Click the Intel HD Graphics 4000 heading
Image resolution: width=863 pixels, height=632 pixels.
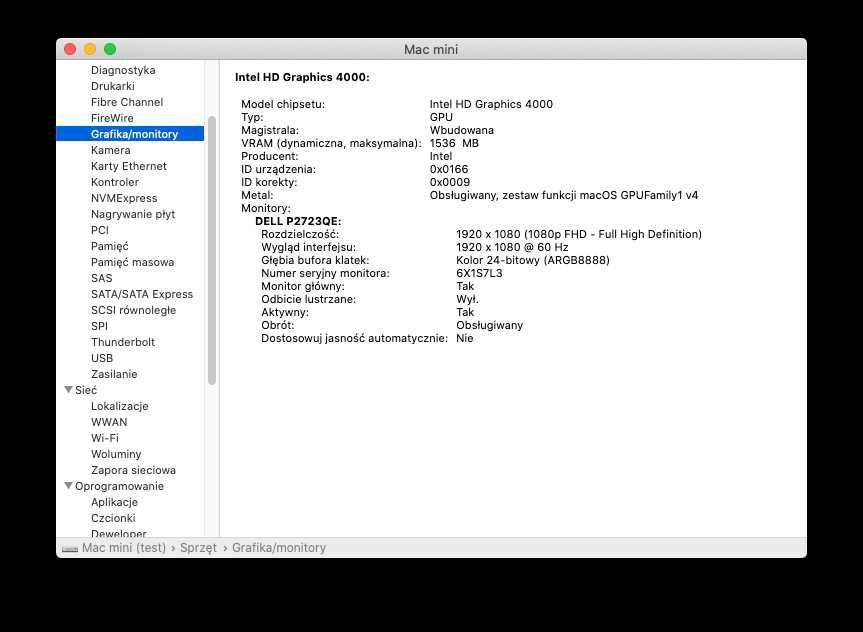(302, 77)
